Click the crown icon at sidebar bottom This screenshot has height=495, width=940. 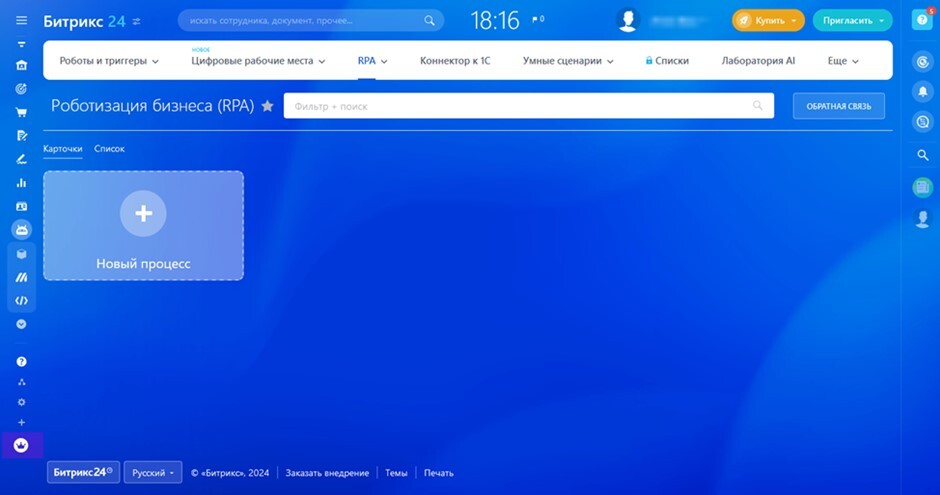point(21,445)
